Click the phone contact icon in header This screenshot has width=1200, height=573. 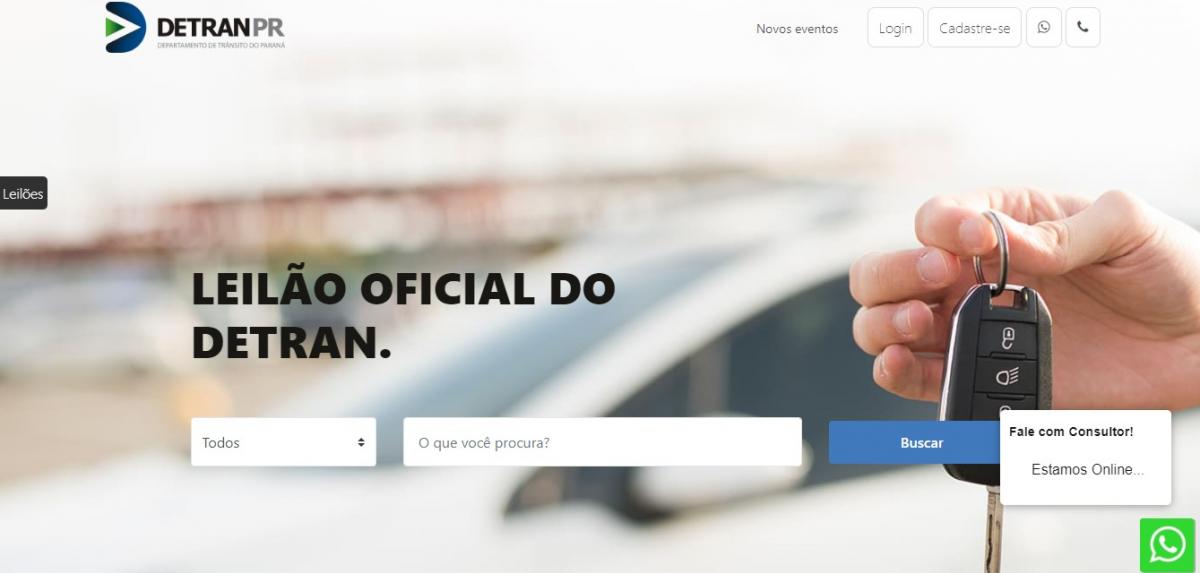point(1082,28)
